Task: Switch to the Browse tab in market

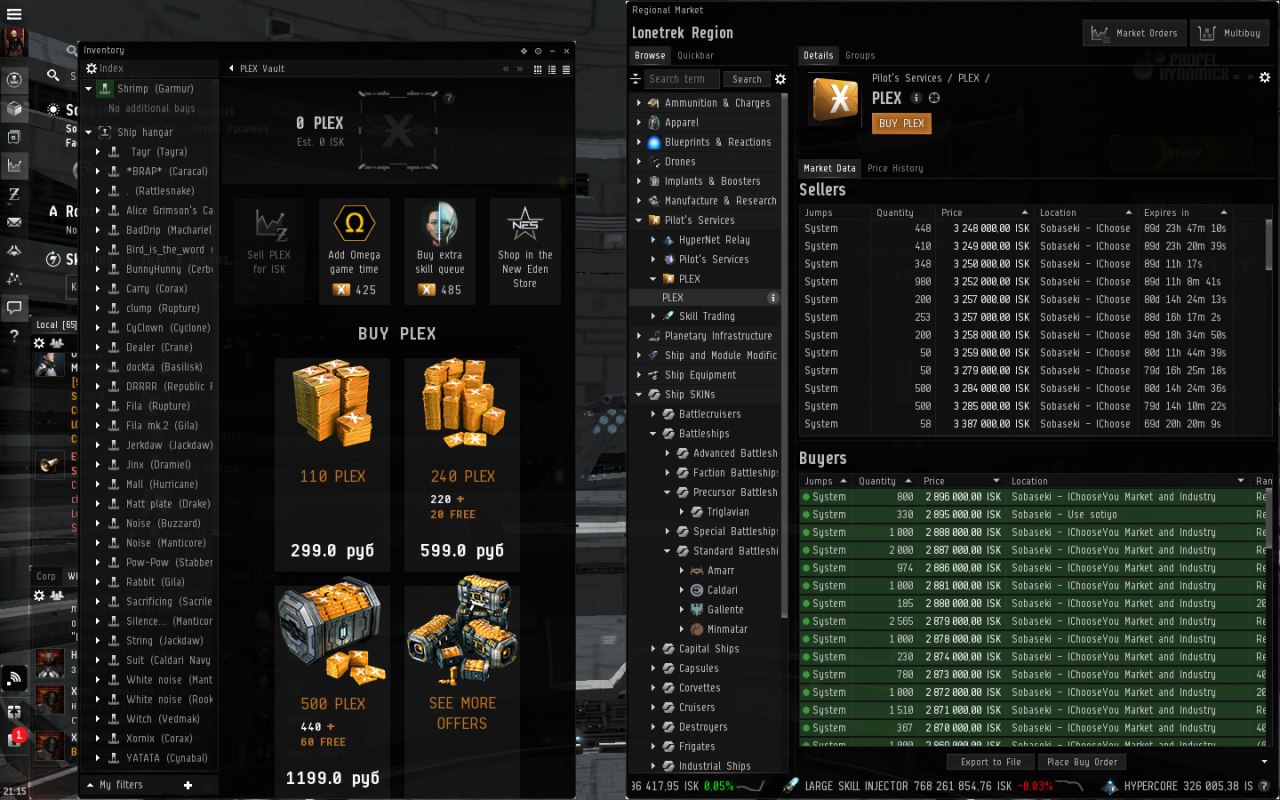Action: click(649, 56)
